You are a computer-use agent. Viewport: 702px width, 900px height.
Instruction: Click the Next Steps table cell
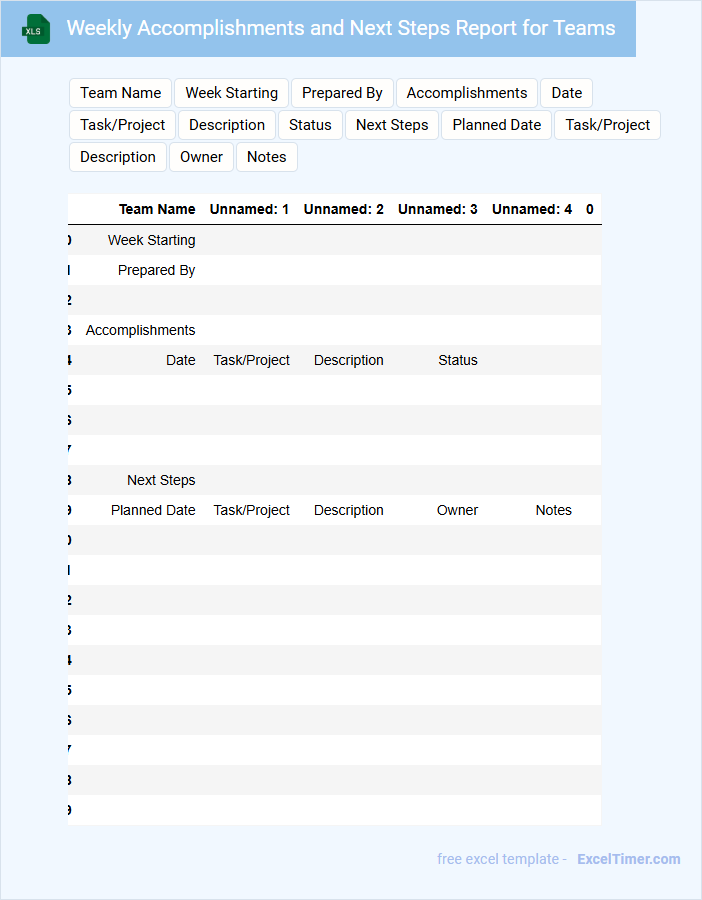[x=161, y=480]
